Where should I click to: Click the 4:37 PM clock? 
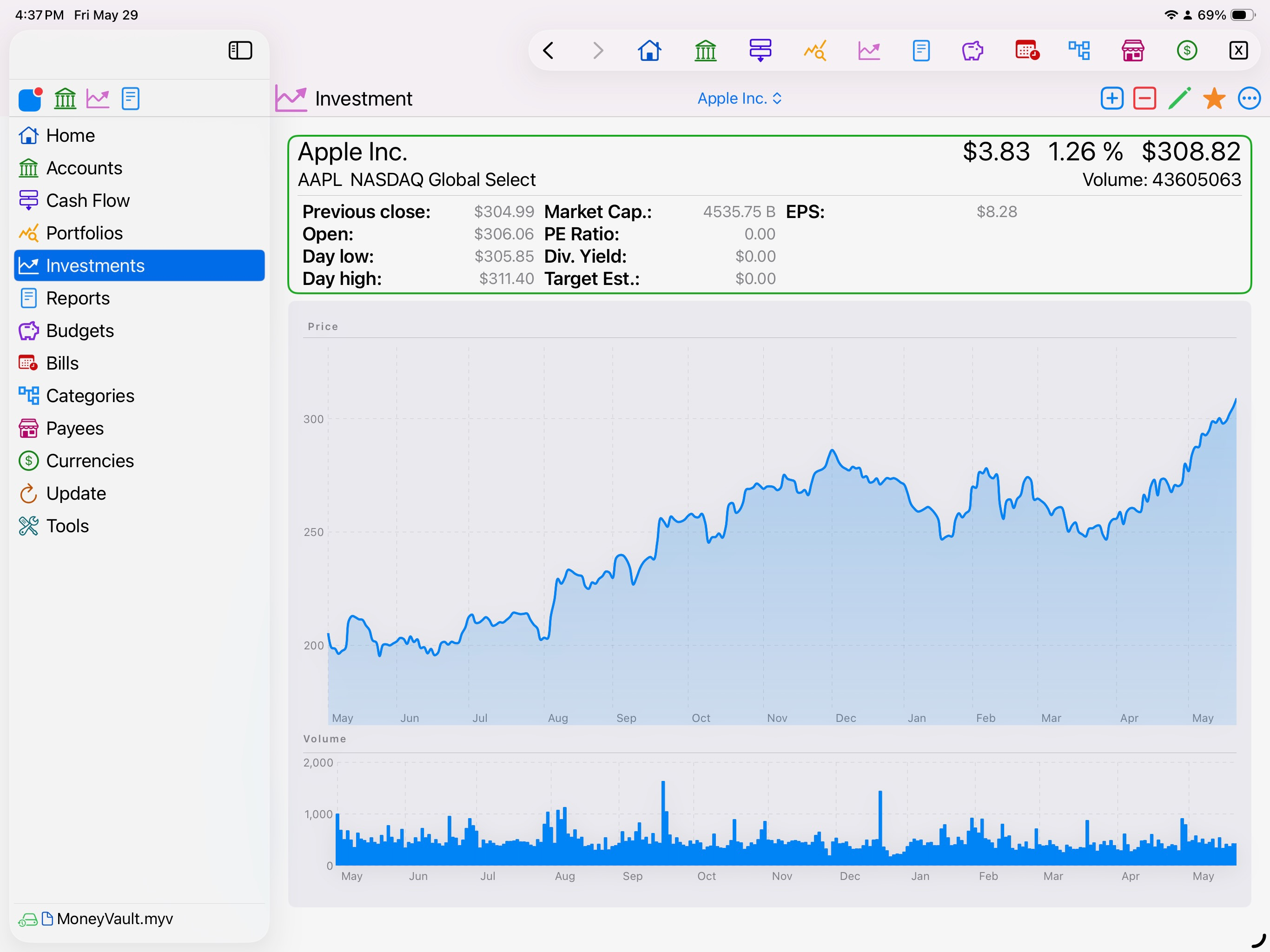pyautogui.click(x=40, y=15)
